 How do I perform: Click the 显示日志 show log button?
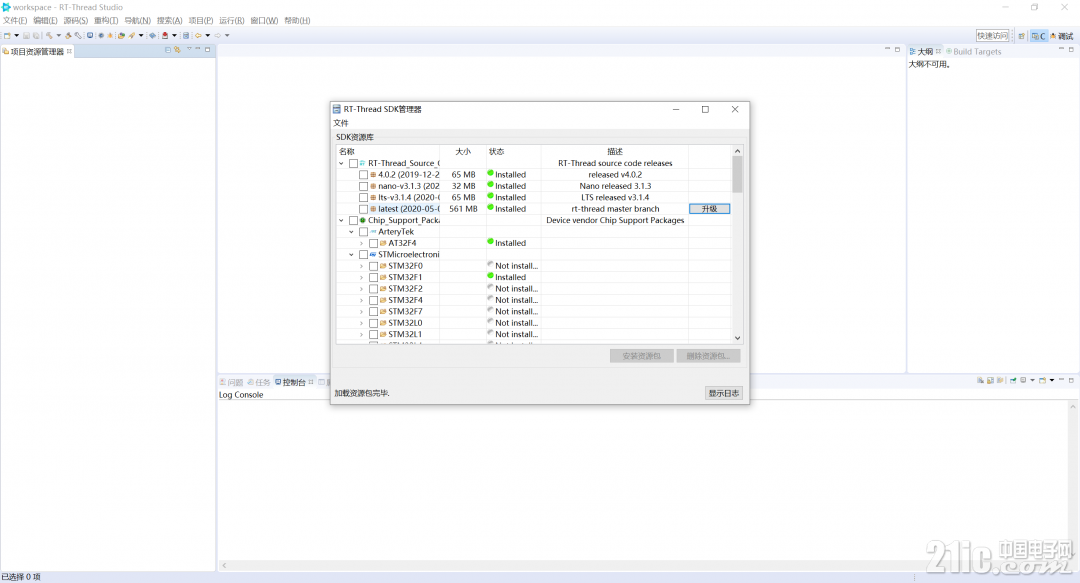tap(724, 393)
